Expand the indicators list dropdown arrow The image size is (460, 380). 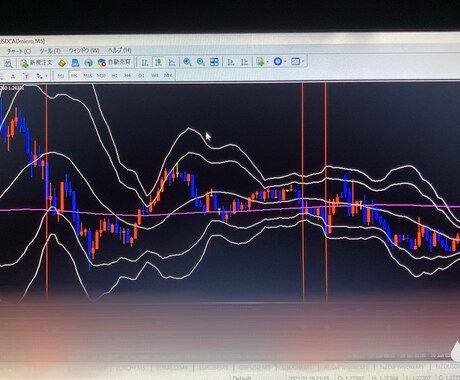(x=267, y=62)
